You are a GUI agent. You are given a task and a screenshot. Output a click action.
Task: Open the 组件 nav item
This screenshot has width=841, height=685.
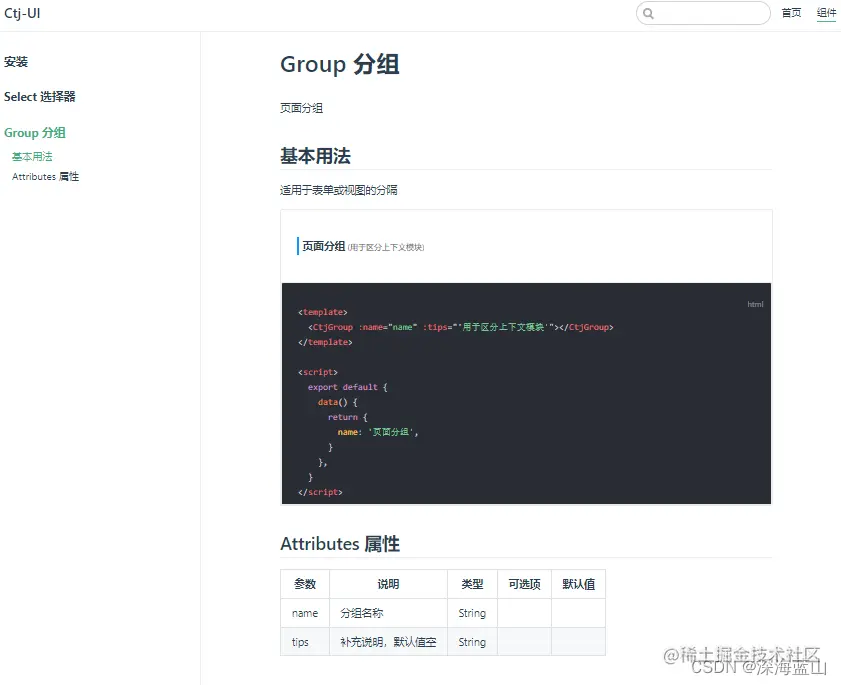pos(826,13)
